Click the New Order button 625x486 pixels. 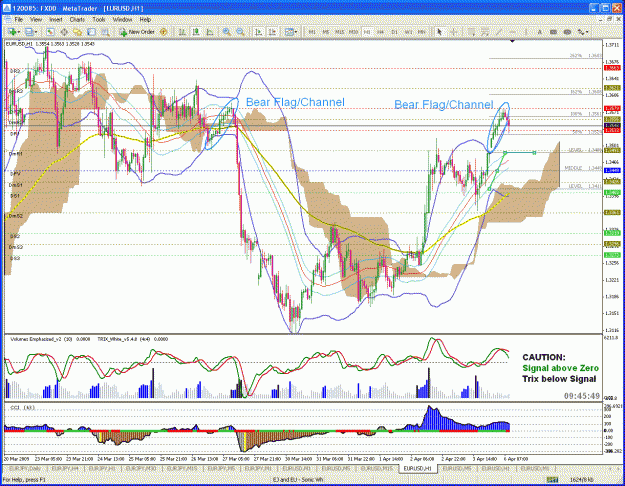click(x=137, y=32)
